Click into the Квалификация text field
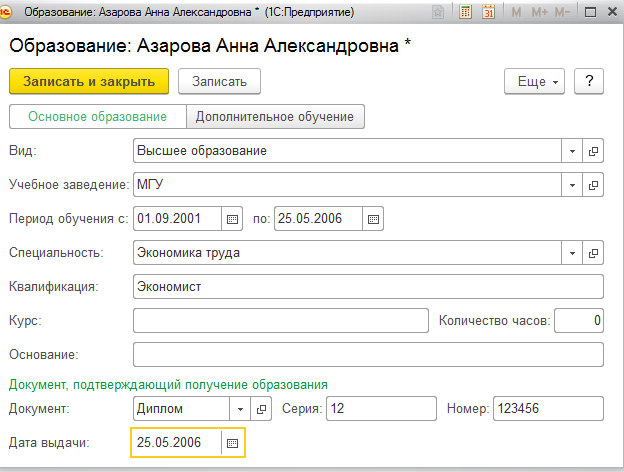This screenshot has width=624, height=472. pyautogui.click(x=368, y=287)
